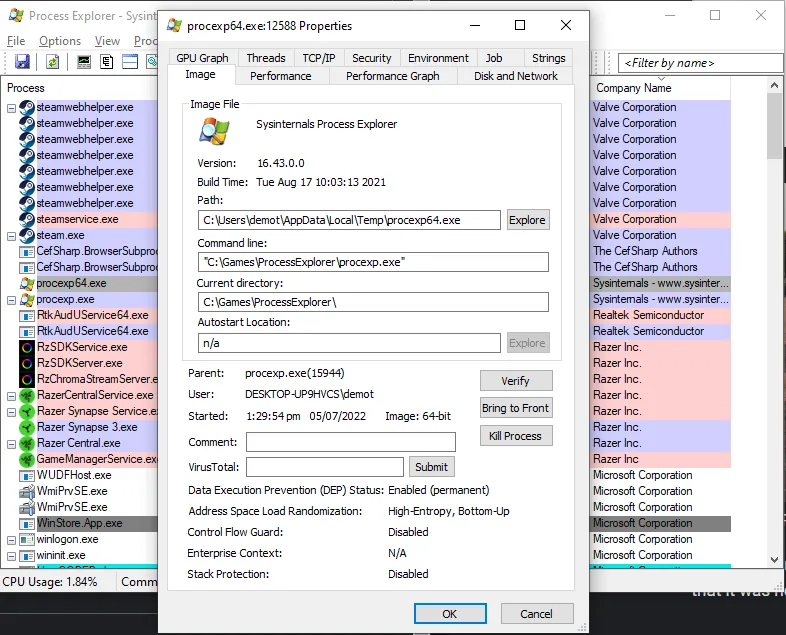Open the File menu

(x=16, y=41)
